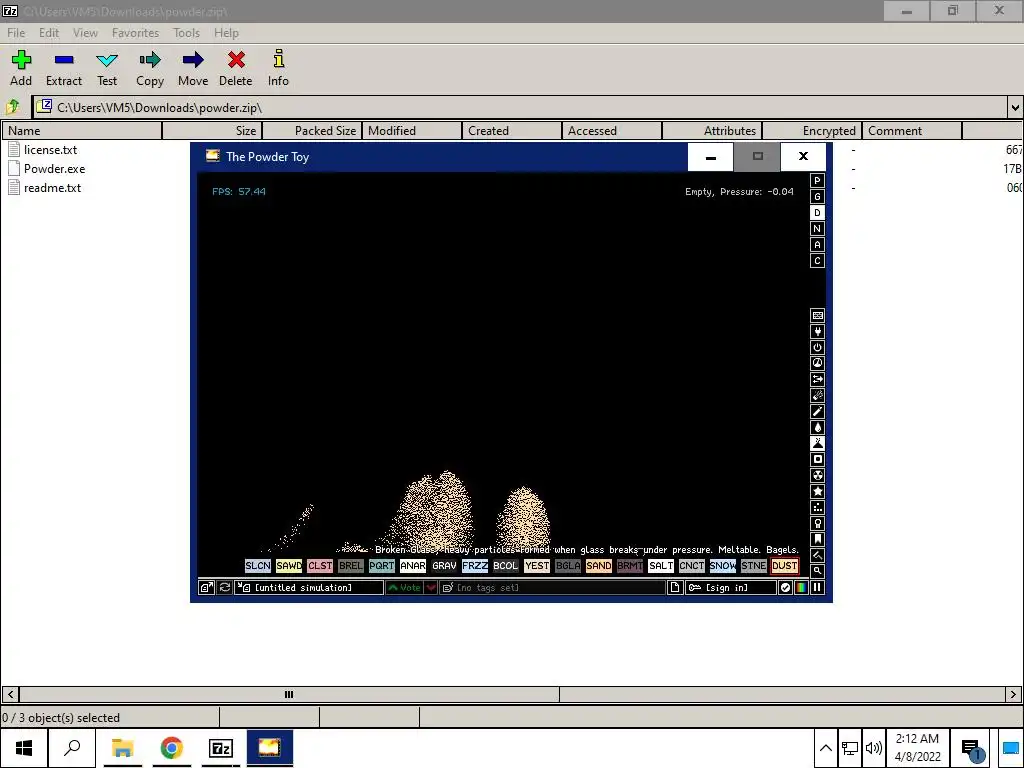Open the Favorites bookmark category
Screen dimensions: 1024x768
pos(817,539)
